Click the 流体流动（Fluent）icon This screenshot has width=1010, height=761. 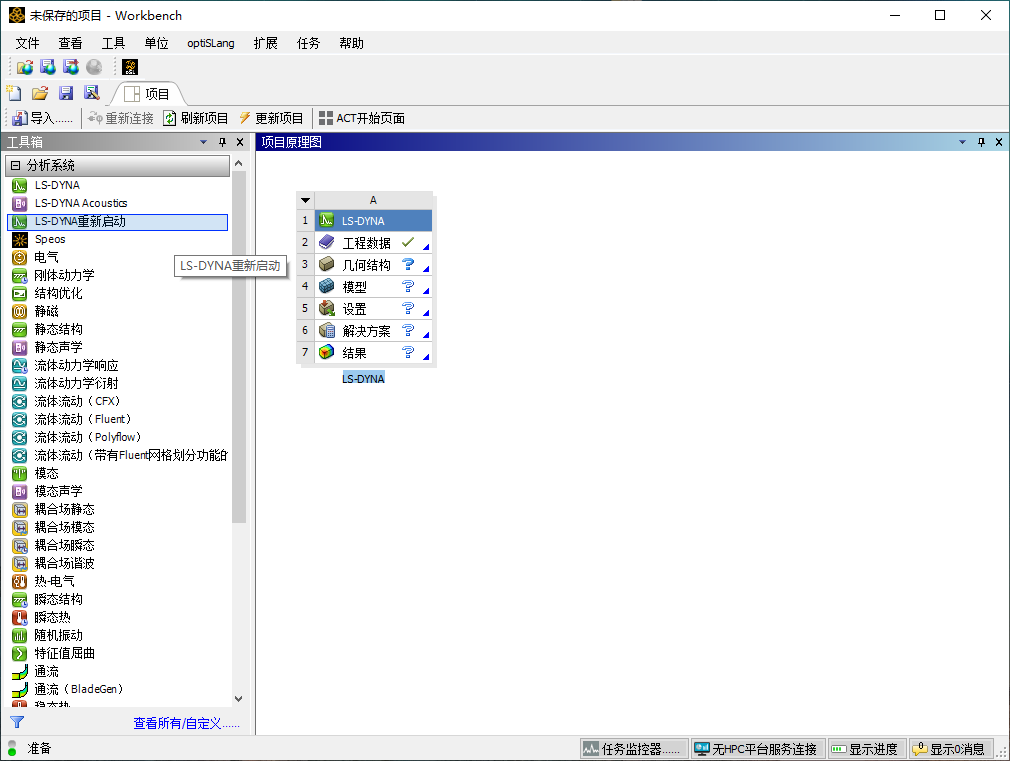tap(20, 419)
